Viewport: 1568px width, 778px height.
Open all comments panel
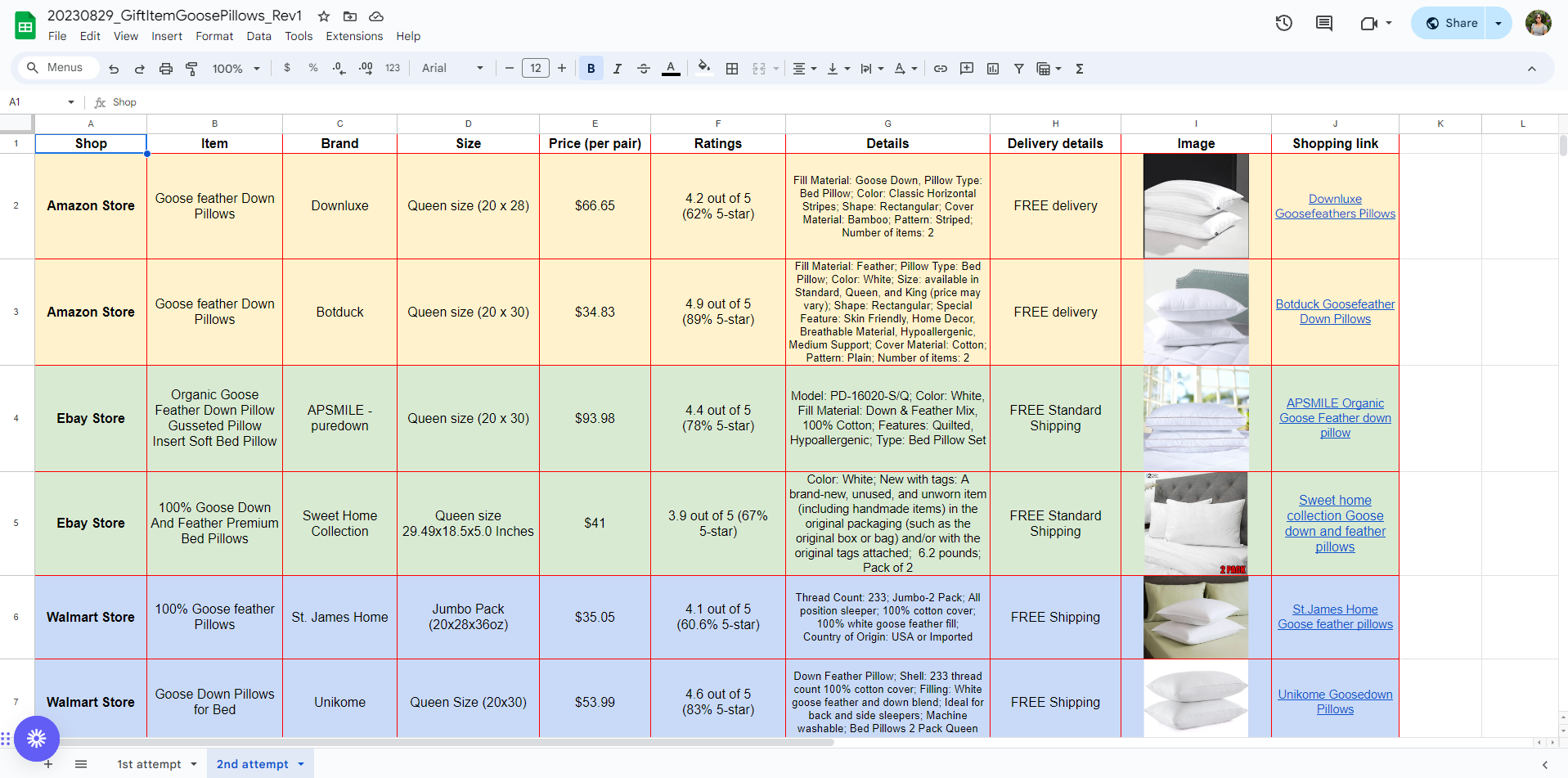click(x=1324, y=23)
